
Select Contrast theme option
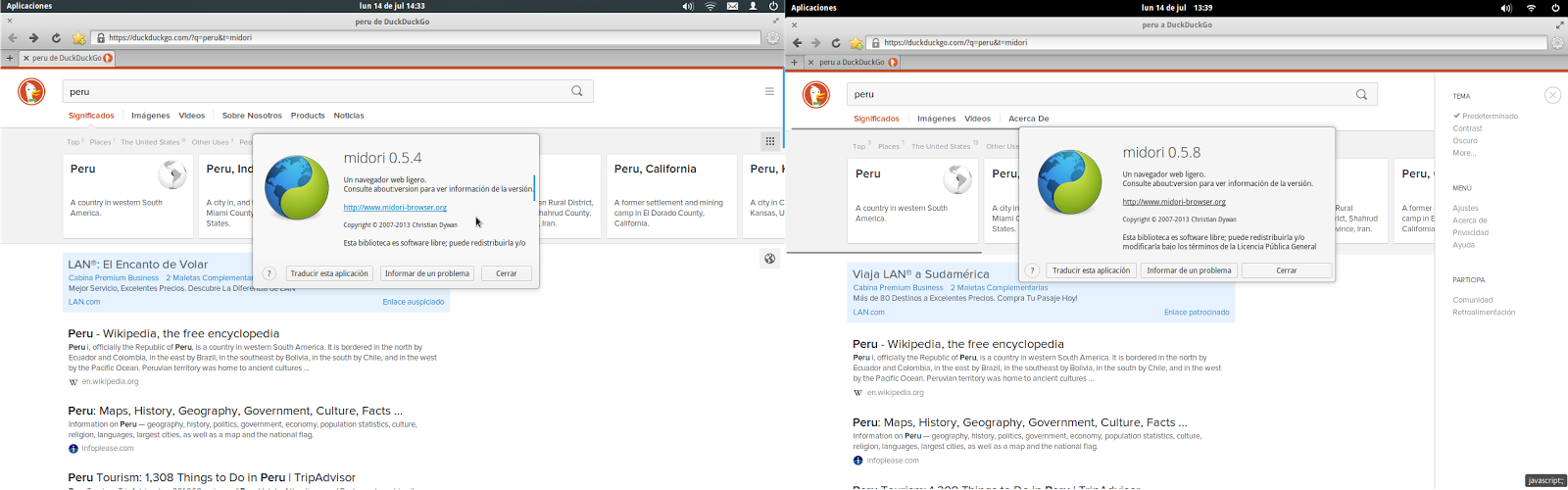pos(1467,128)
